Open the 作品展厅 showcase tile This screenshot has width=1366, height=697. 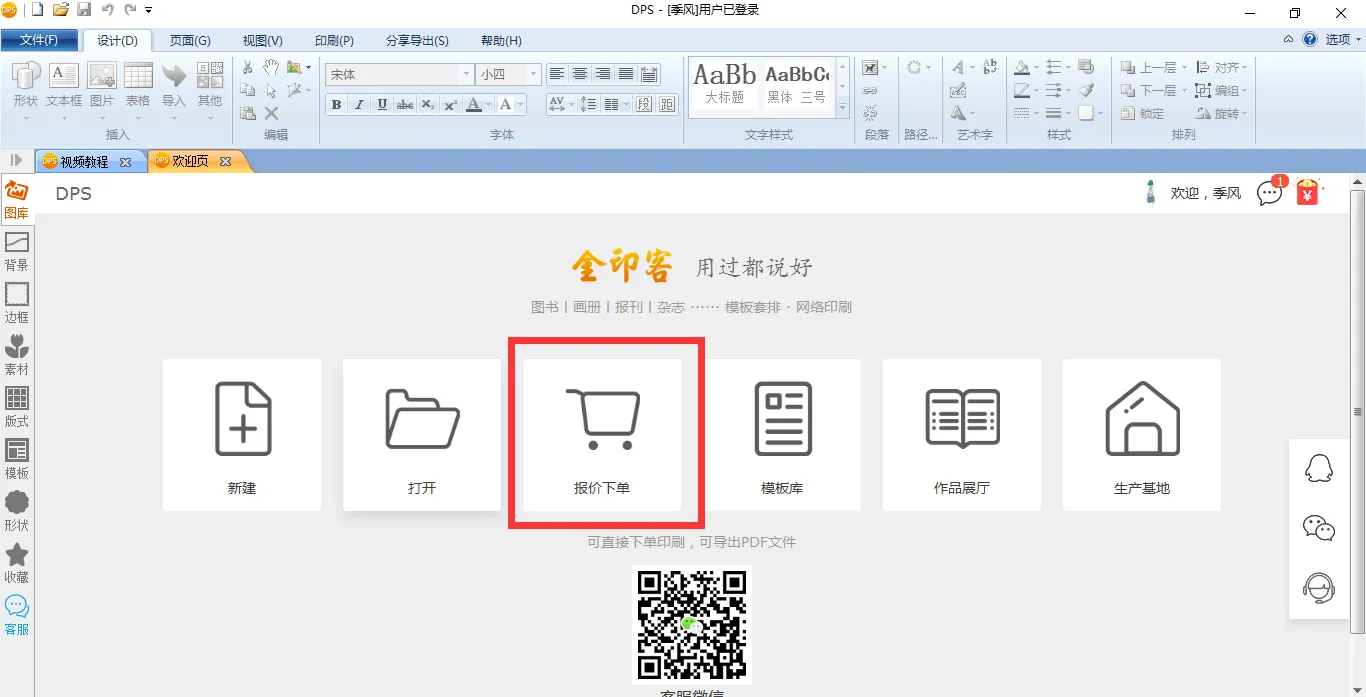(x=962, y=434)
